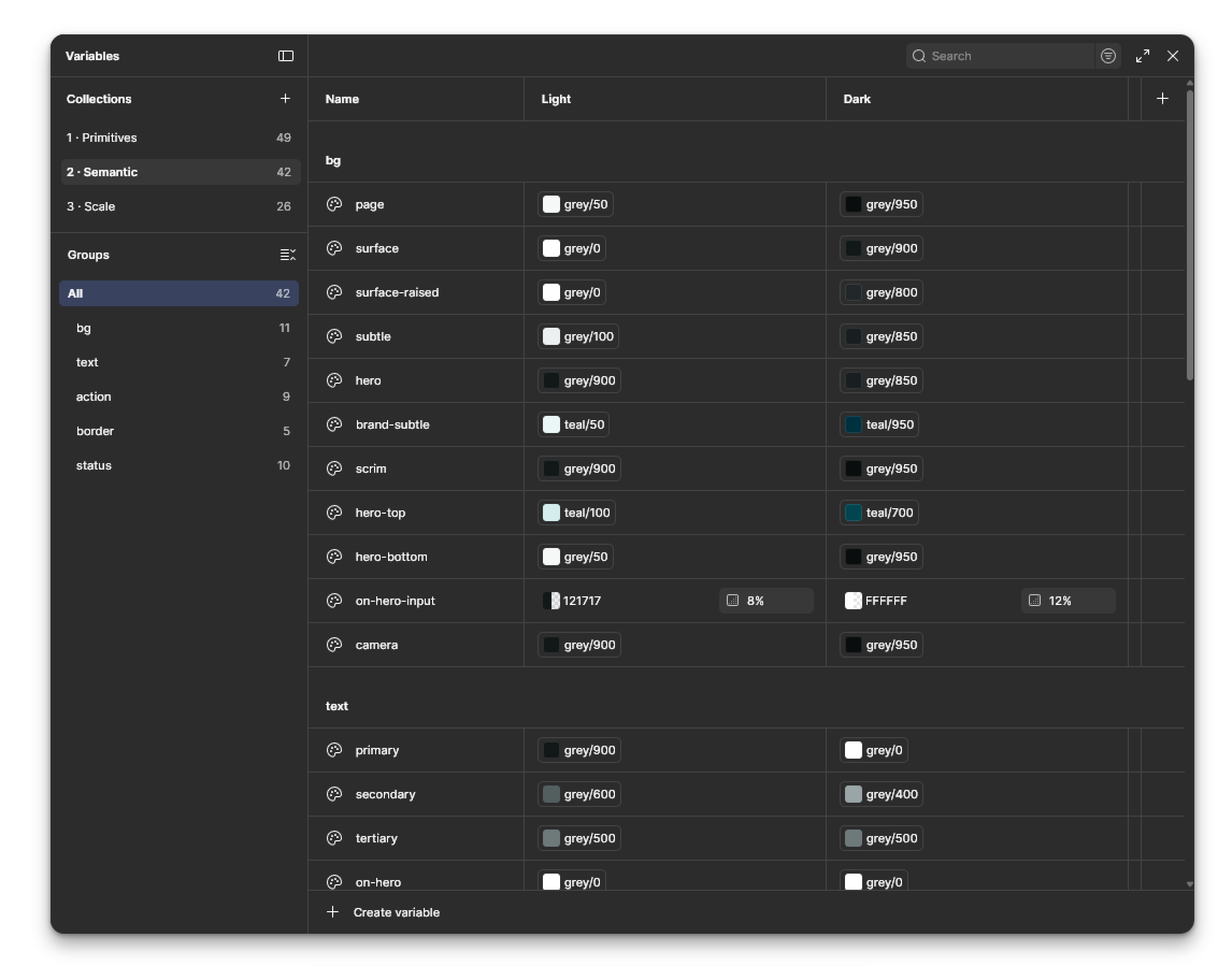Filter by the border group

179,431
